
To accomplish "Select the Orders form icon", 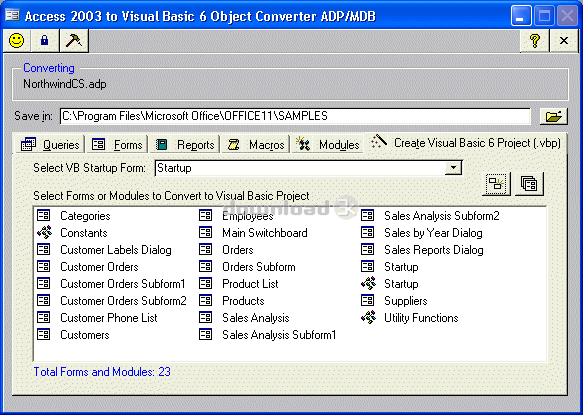I will point(205,249).
